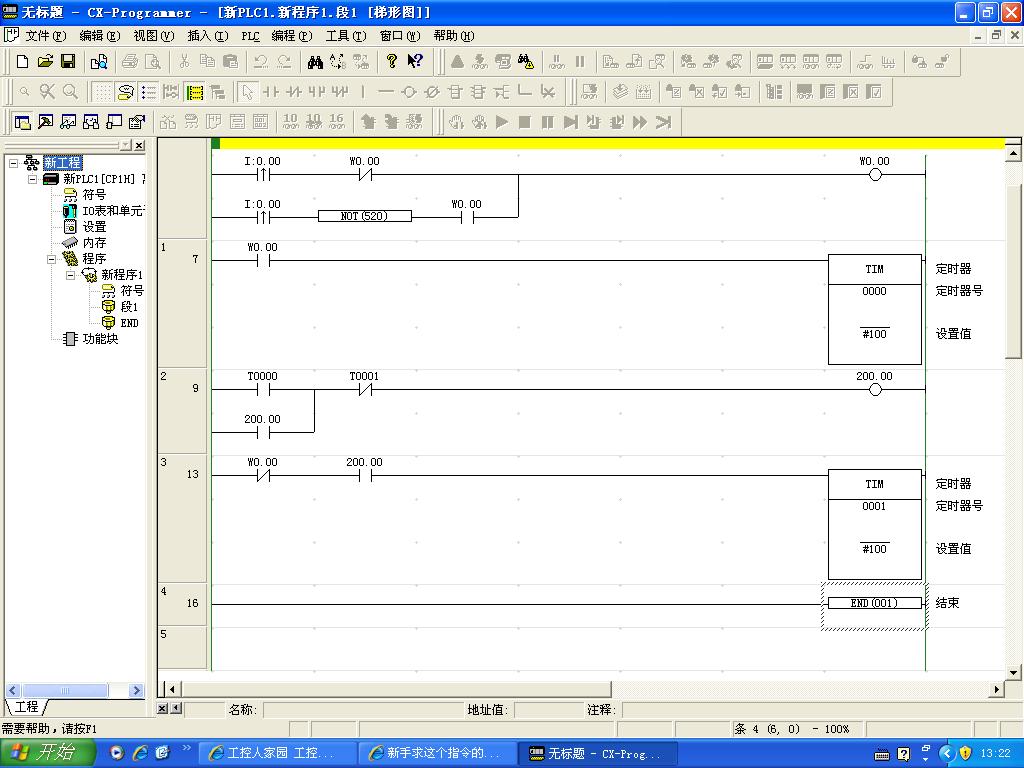Switch to 工控人家园 browser taskbar window
Image resolution: width=1024 pixels, height=768 pixels.
click(278, 753)
